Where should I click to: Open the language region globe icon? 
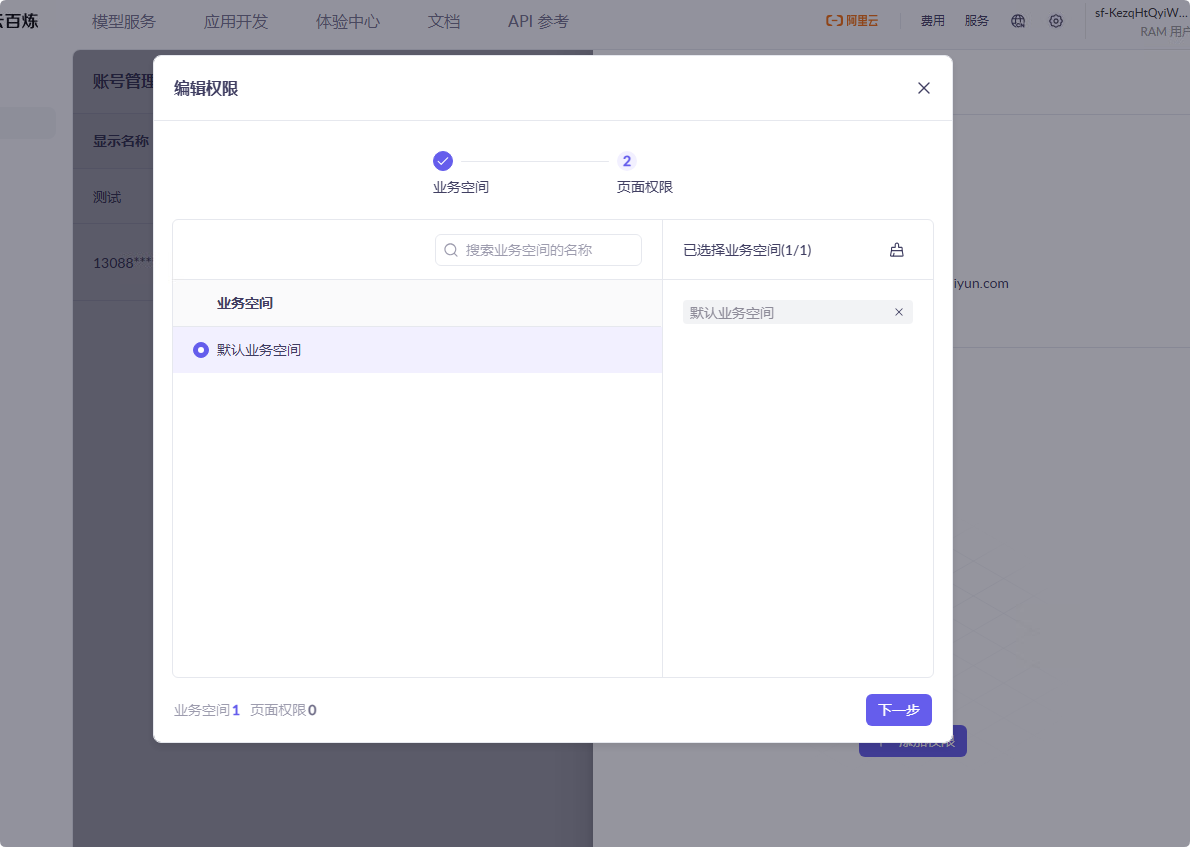click(x=1018, y=20)
